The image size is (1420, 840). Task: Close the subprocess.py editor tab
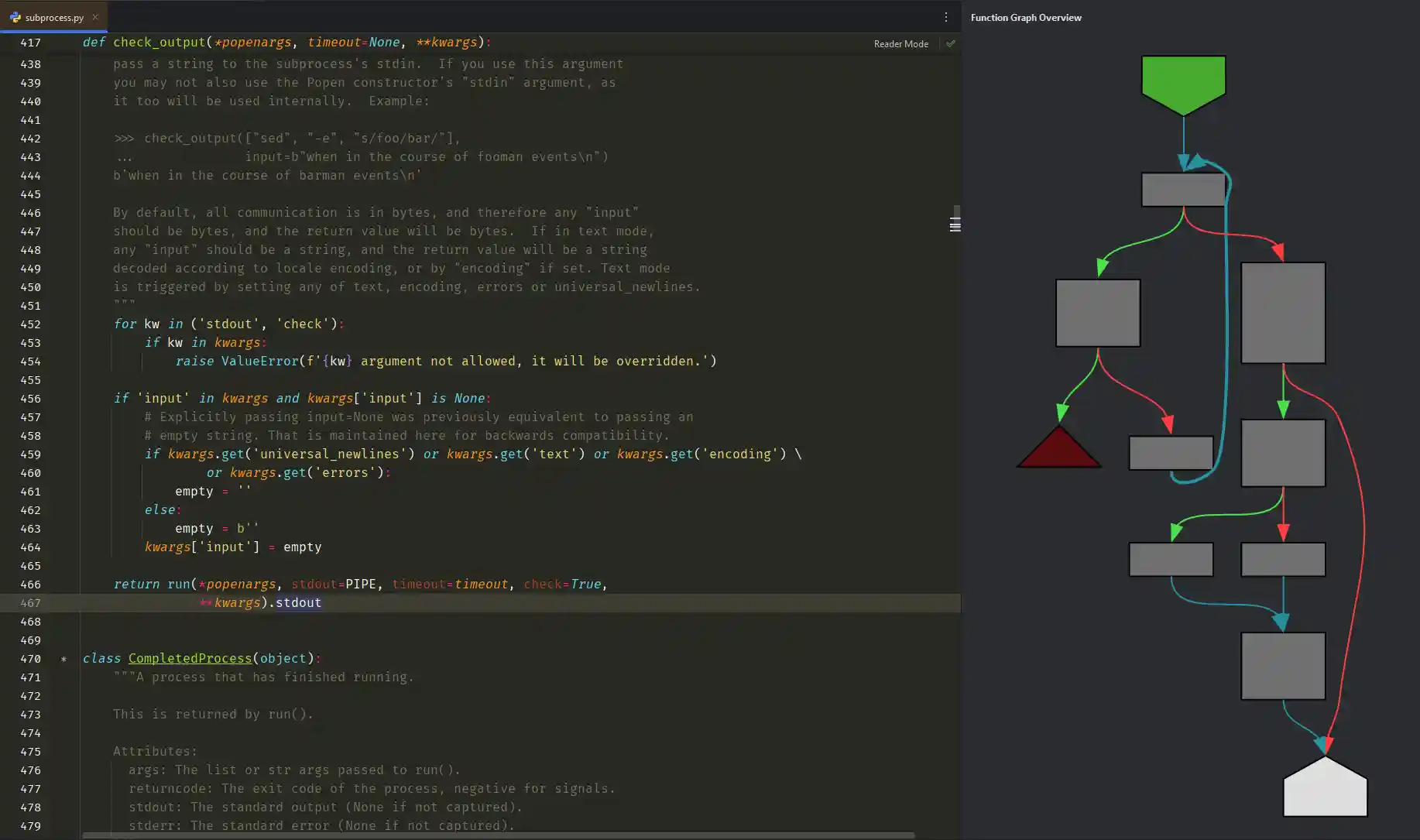point(95,17)
